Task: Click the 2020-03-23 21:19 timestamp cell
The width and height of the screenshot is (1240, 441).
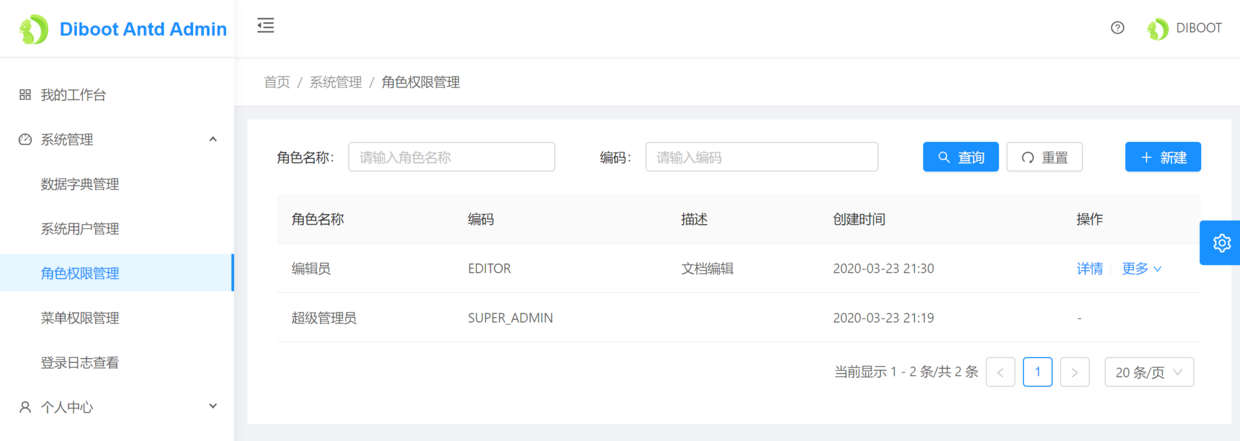Action: point(884,318)
